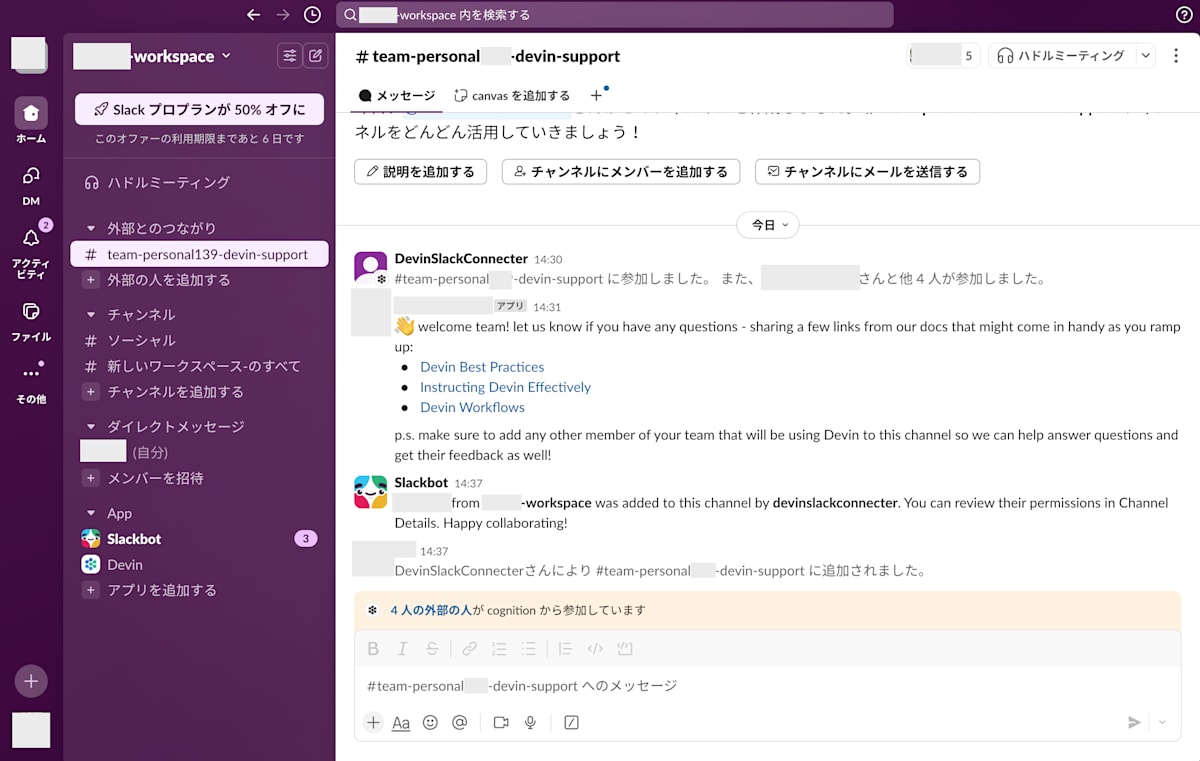Insert numbered list in composer
Image resolution: width=1200 pixels, height=761 pixels.
pos(499,648)
